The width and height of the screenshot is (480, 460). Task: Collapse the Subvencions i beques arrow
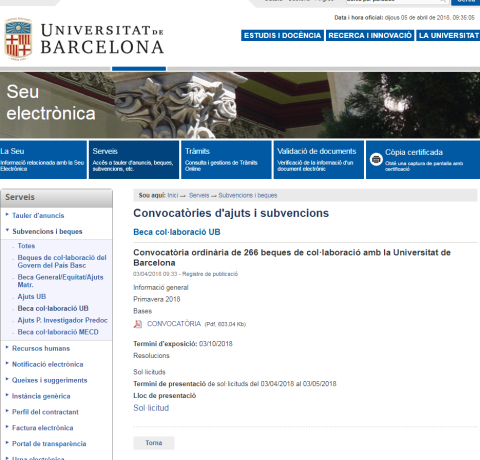7,230
